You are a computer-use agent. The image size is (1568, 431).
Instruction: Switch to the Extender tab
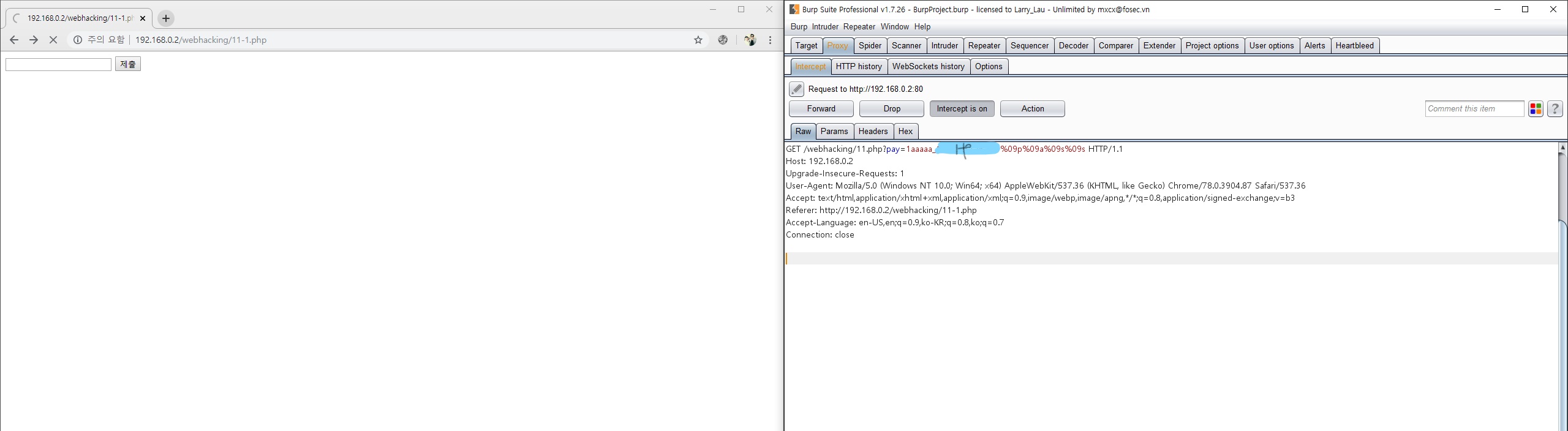pyautogui.click(x=1159, y=46)
